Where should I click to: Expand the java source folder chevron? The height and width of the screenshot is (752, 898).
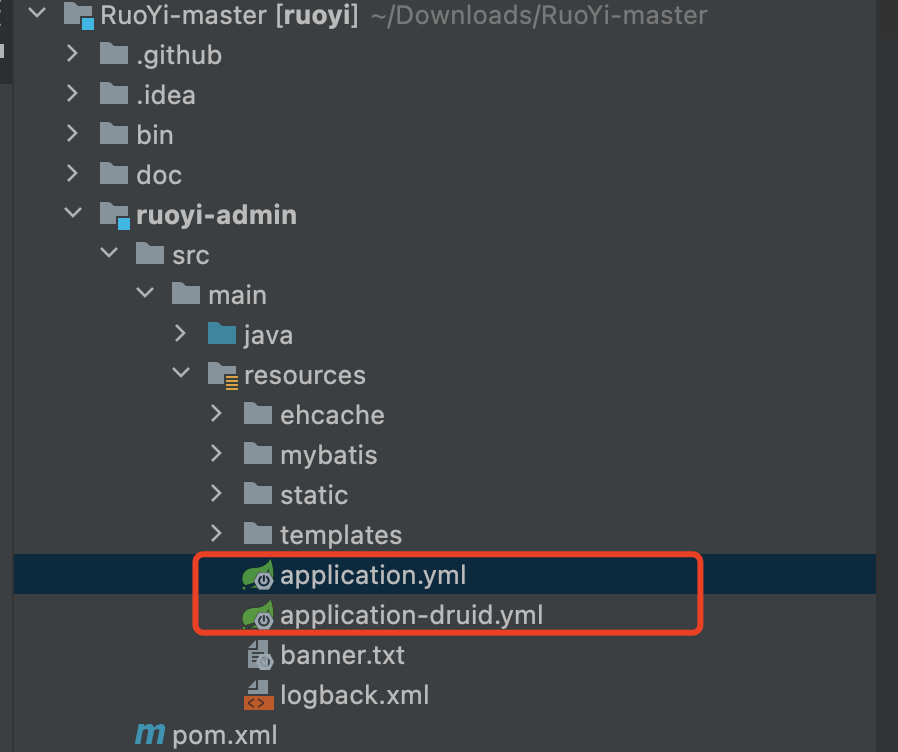pos(180,333)
